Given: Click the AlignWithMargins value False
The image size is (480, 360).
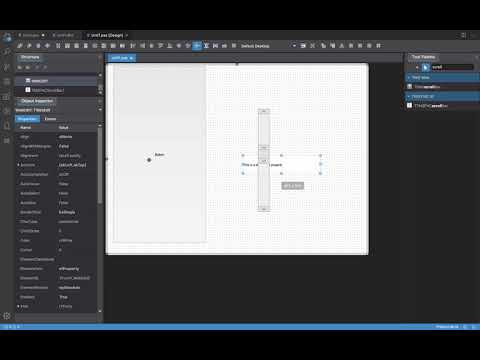Looking at the screenshot, I should (x=64, y=146).
